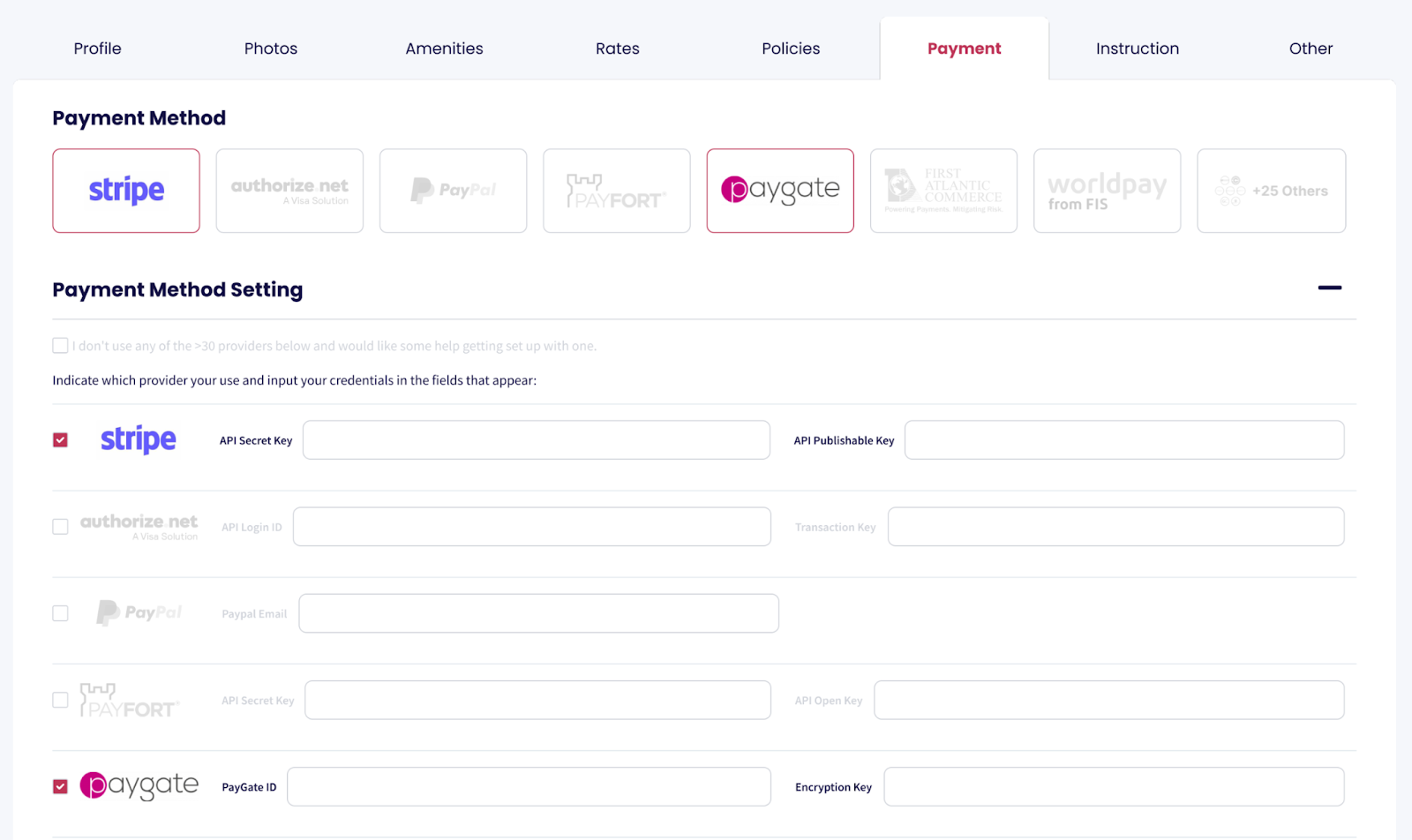Focus the Stripe API Secret Key field

537,440
